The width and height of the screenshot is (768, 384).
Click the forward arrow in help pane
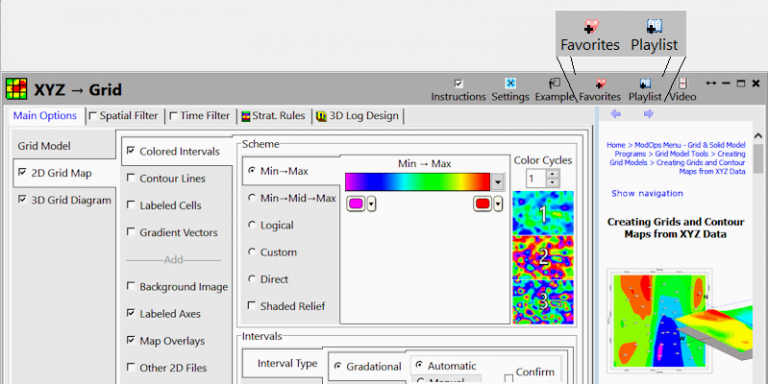click(x=648, y=114)
